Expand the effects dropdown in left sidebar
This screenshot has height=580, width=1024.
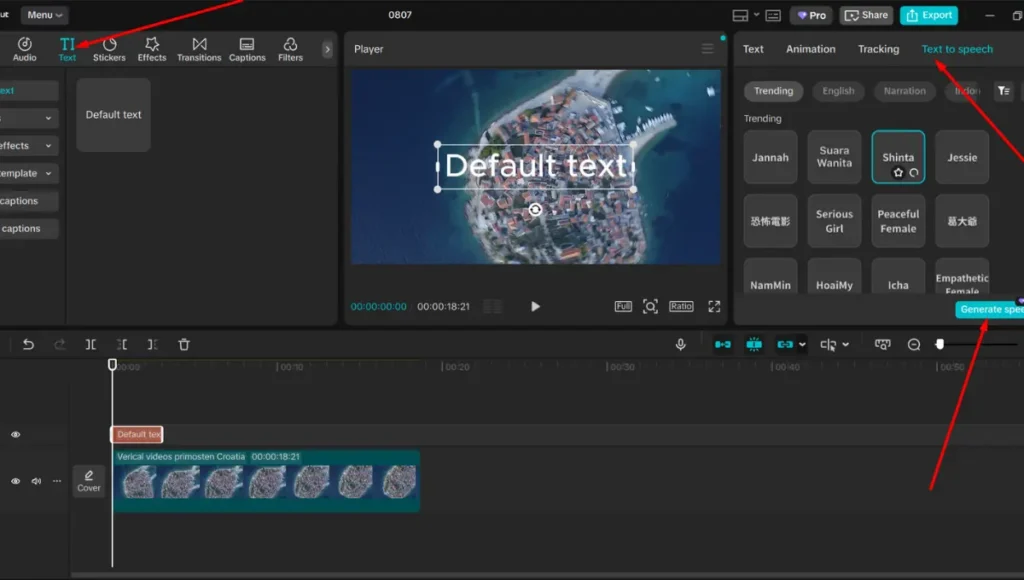click(47, 146)
